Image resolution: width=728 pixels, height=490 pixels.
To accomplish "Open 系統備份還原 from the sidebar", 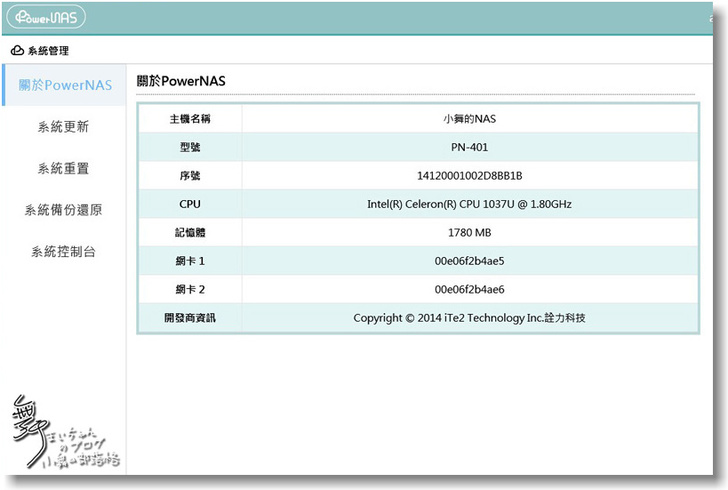I will (x=63, y=210).
